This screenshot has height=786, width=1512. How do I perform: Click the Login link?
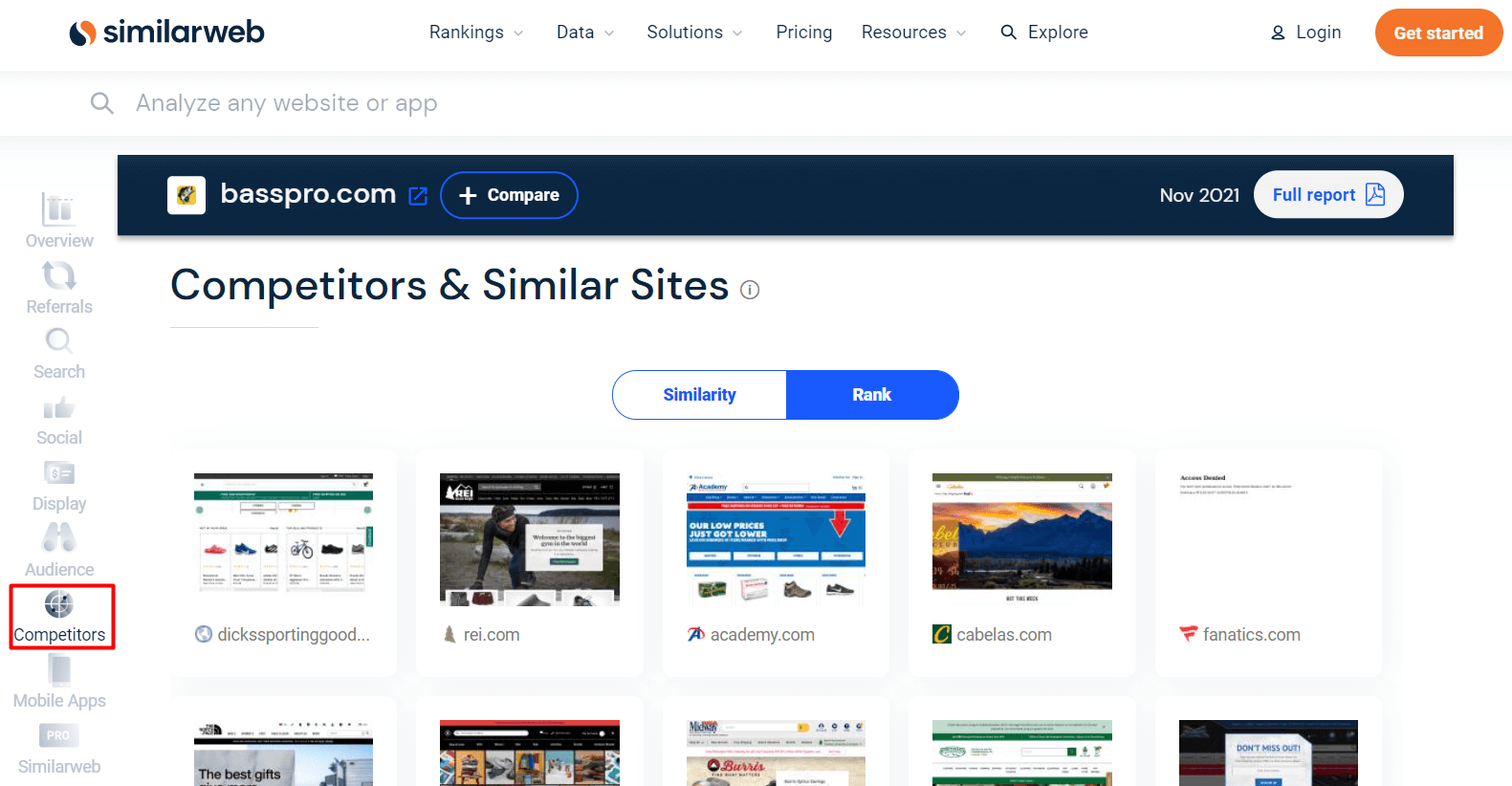1305,33
